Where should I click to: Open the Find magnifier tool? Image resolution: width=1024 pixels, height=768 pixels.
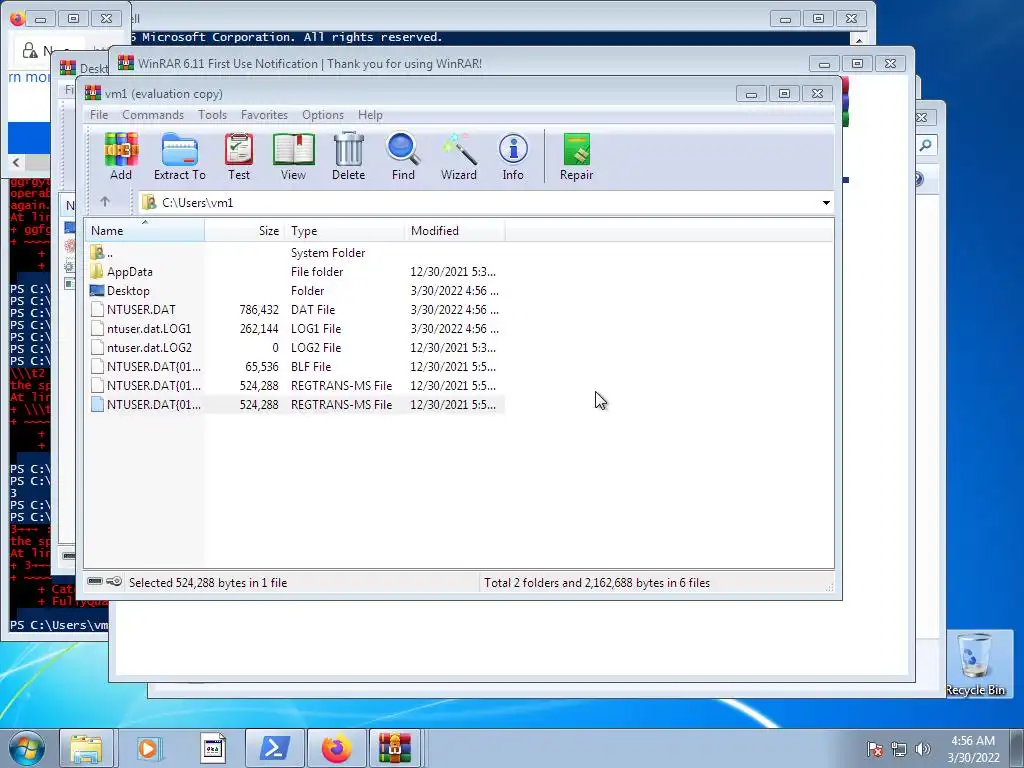tap(403, 156)
